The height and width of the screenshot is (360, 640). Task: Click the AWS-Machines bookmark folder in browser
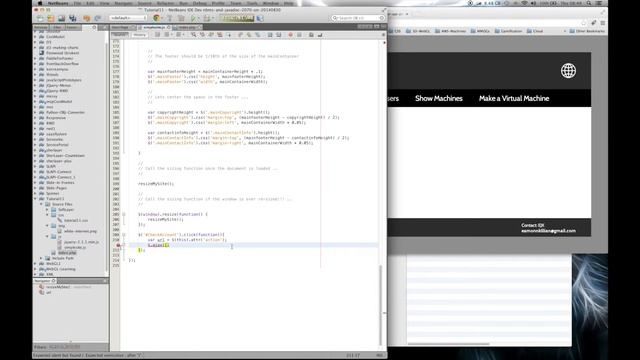coord(450,31)
